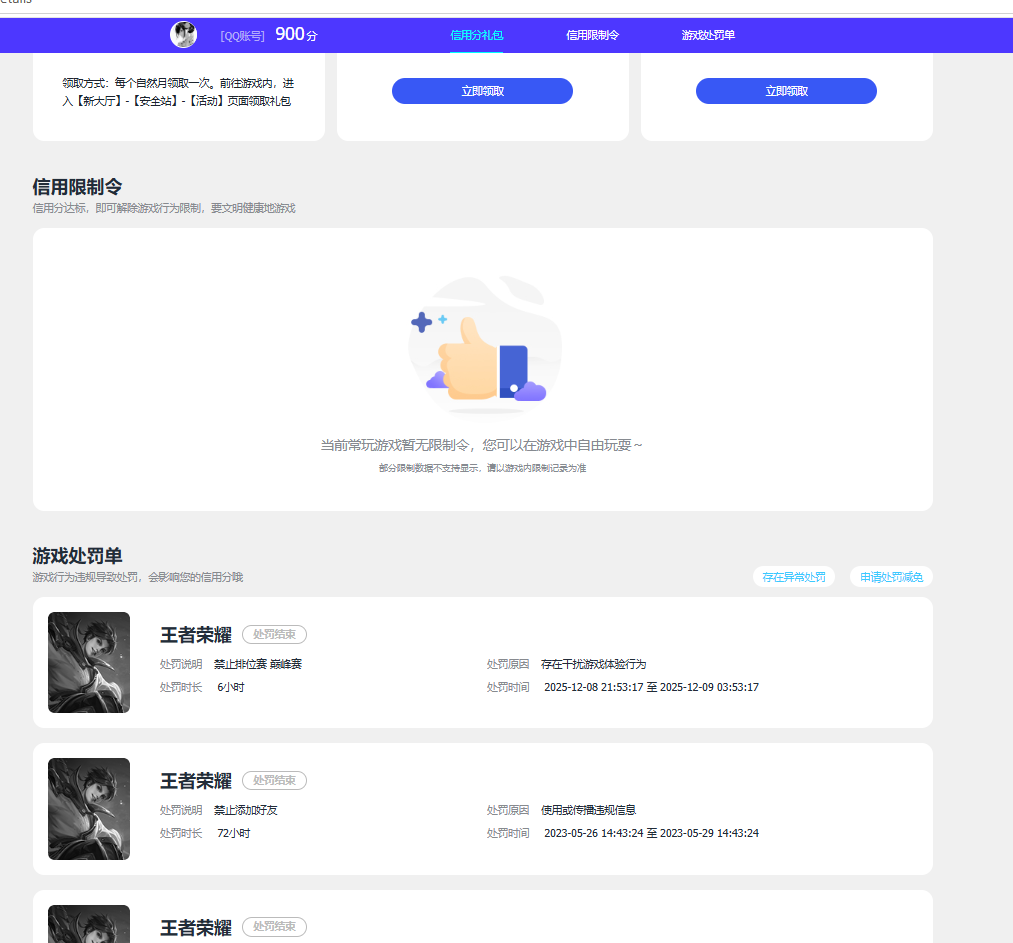1013x943 pixels.
Task: Open the 信用分礼包 tab
Action: point(476,36)
